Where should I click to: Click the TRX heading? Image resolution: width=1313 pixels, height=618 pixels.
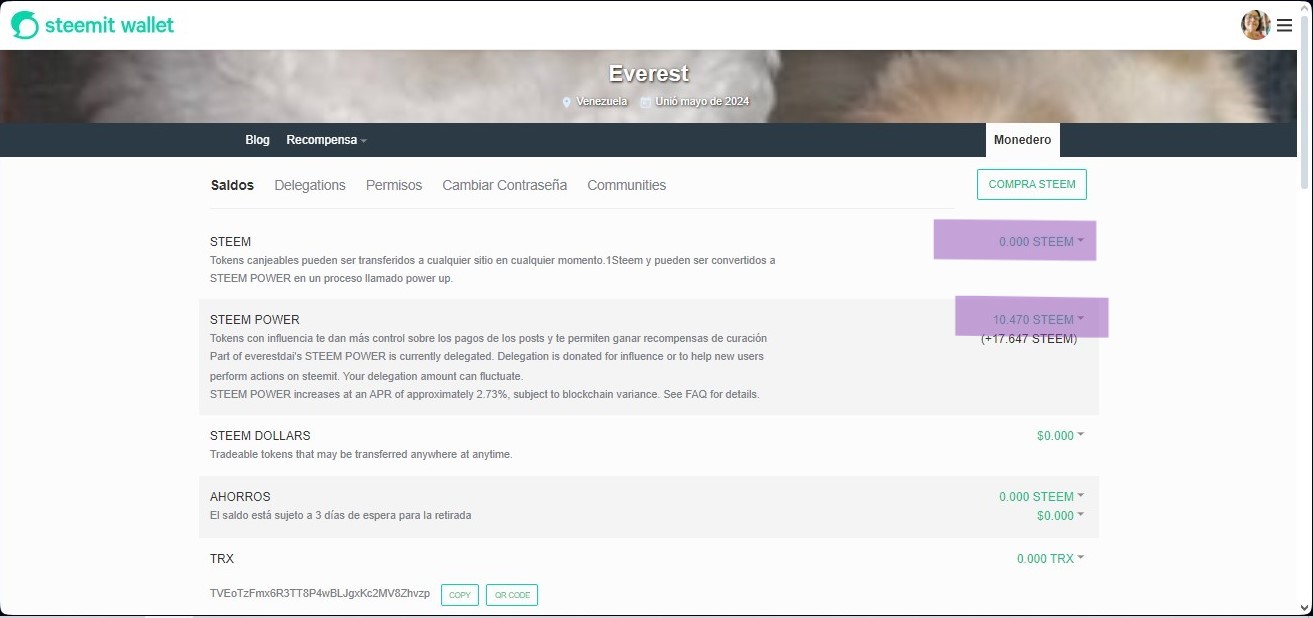pos(222,559)
